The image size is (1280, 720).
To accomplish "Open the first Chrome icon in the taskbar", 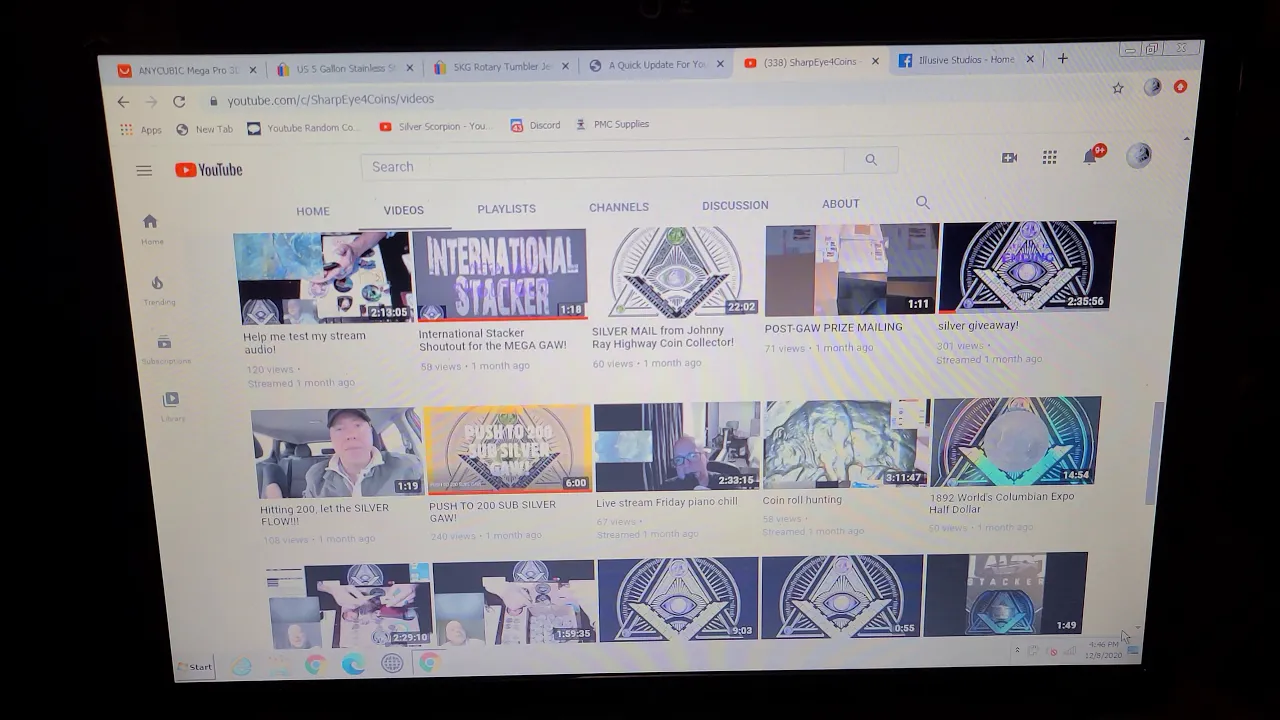I will [x=315, y=665].
